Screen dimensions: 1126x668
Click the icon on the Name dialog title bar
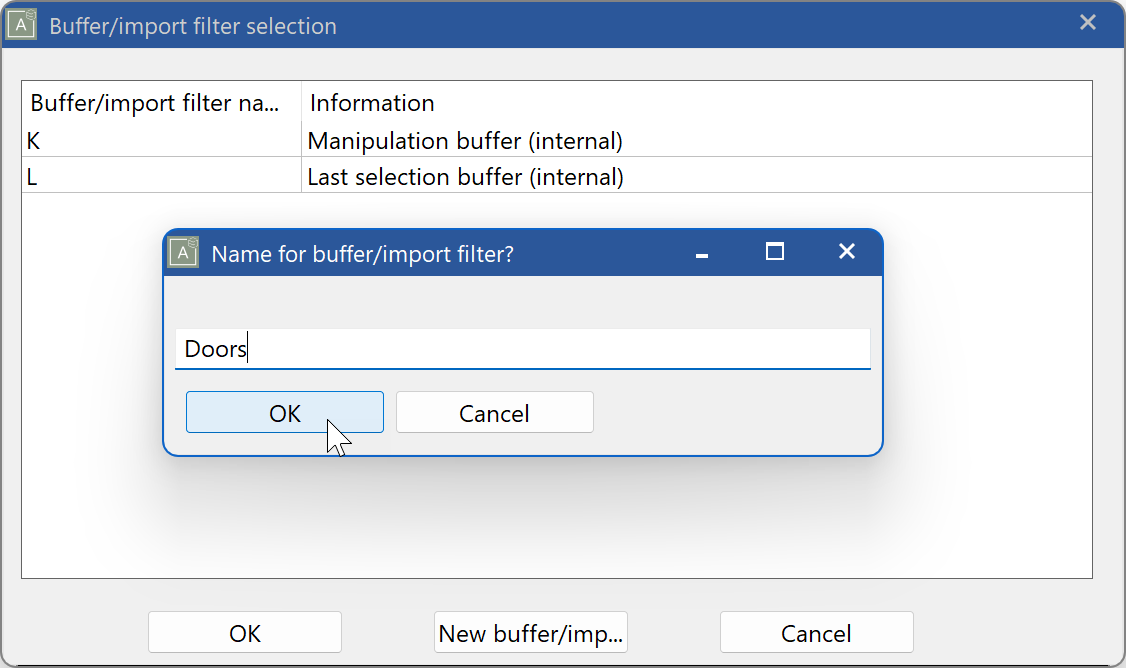click(x=182, y=252)
